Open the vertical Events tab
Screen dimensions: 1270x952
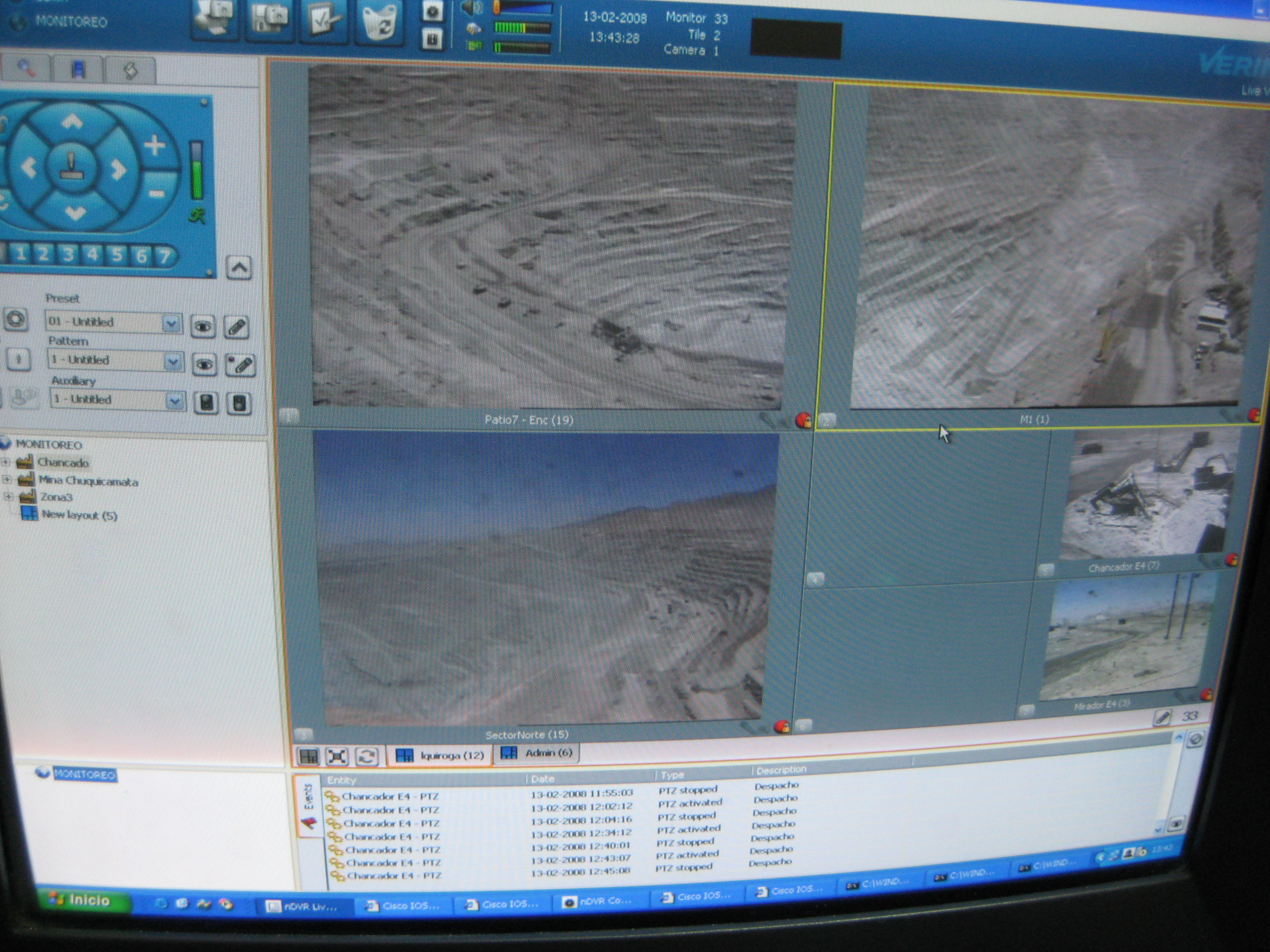click(308, 806)
